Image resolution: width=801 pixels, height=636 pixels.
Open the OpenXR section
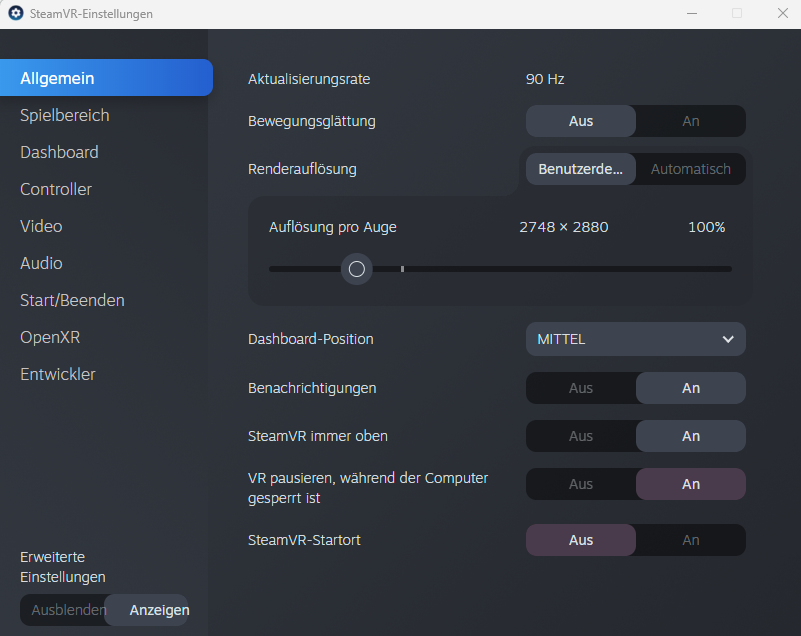pos(50,337)
